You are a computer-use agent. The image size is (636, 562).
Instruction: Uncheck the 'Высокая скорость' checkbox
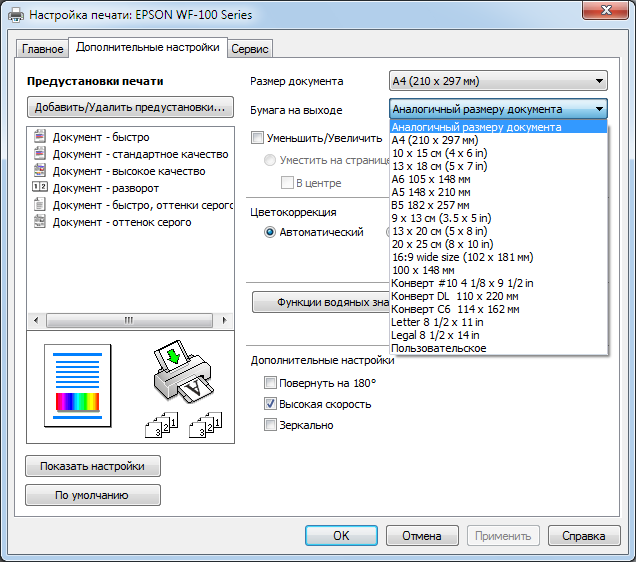point(270,404)
